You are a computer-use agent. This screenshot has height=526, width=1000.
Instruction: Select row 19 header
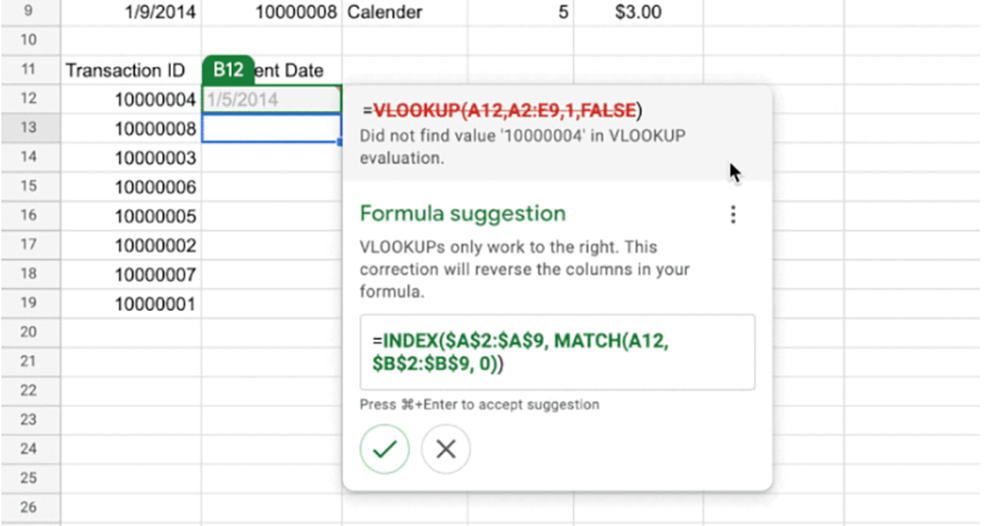(x=30, y=303)
